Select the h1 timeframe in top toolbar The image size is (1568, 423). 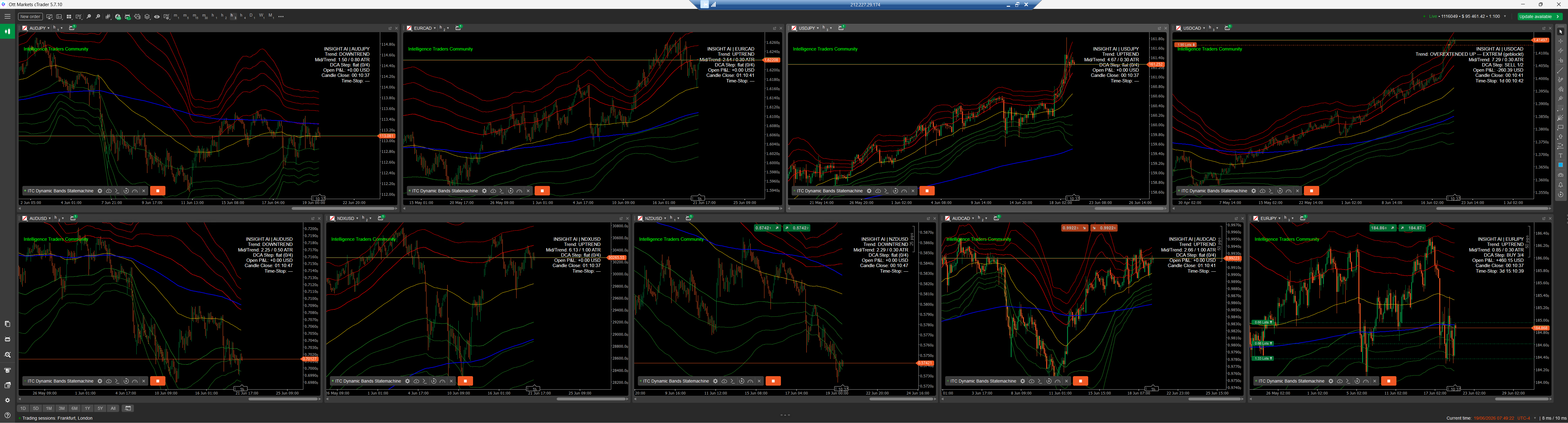pos(214,17)
